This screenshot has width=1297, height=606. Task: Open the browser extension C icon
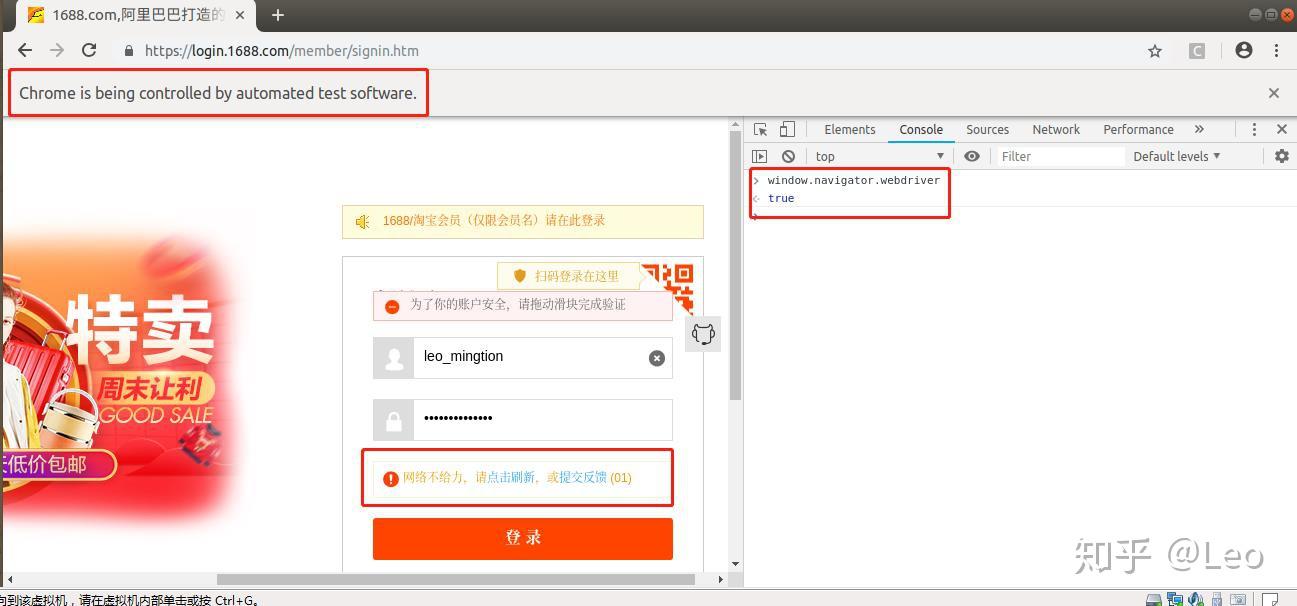pos(1197,51)
